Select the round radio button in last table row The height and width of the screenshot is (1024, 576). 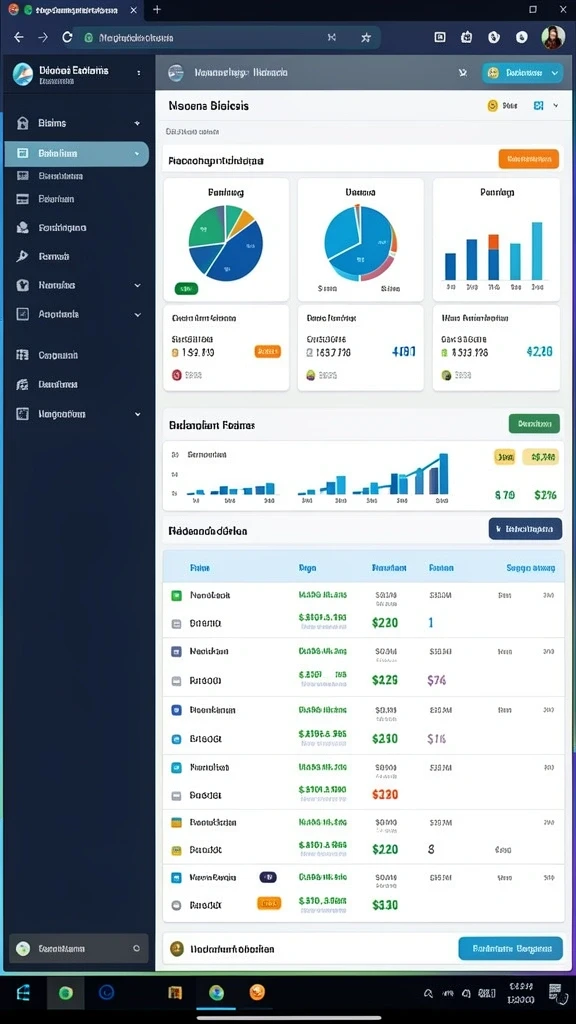coord(176,906)
